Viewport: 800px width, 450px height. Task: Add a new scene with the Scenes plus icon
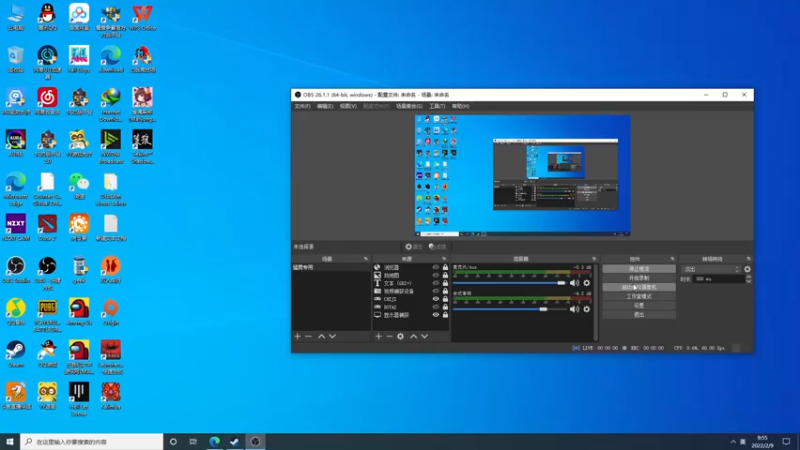pos(297,336)
